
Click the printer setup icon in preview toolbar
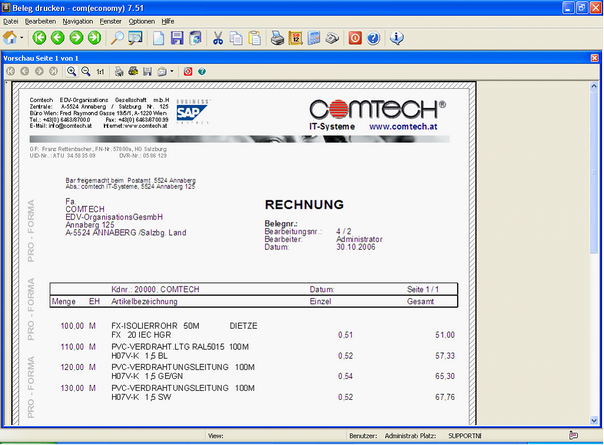[133, 71]
